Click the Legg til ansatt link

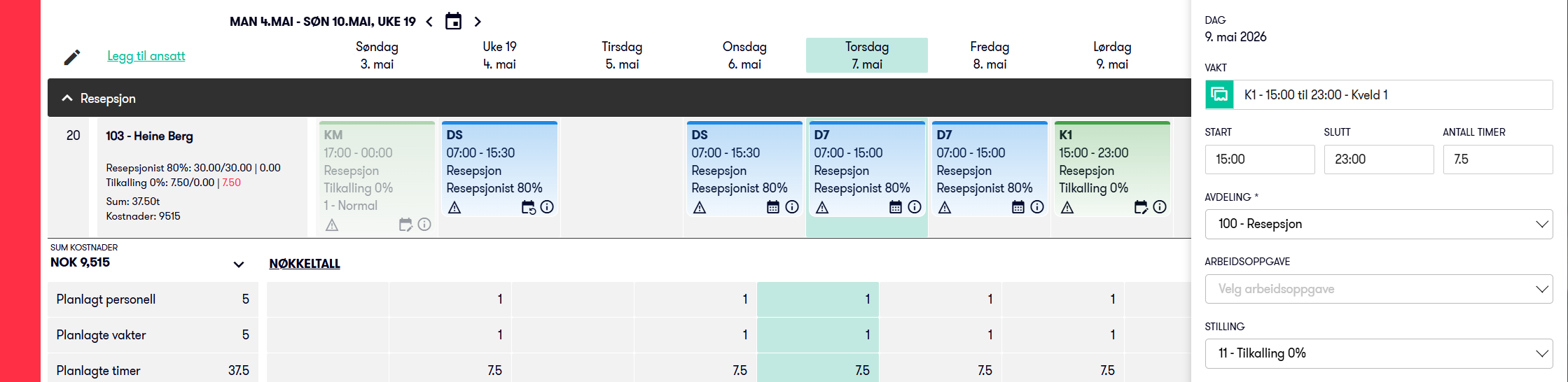coord(146,56)
